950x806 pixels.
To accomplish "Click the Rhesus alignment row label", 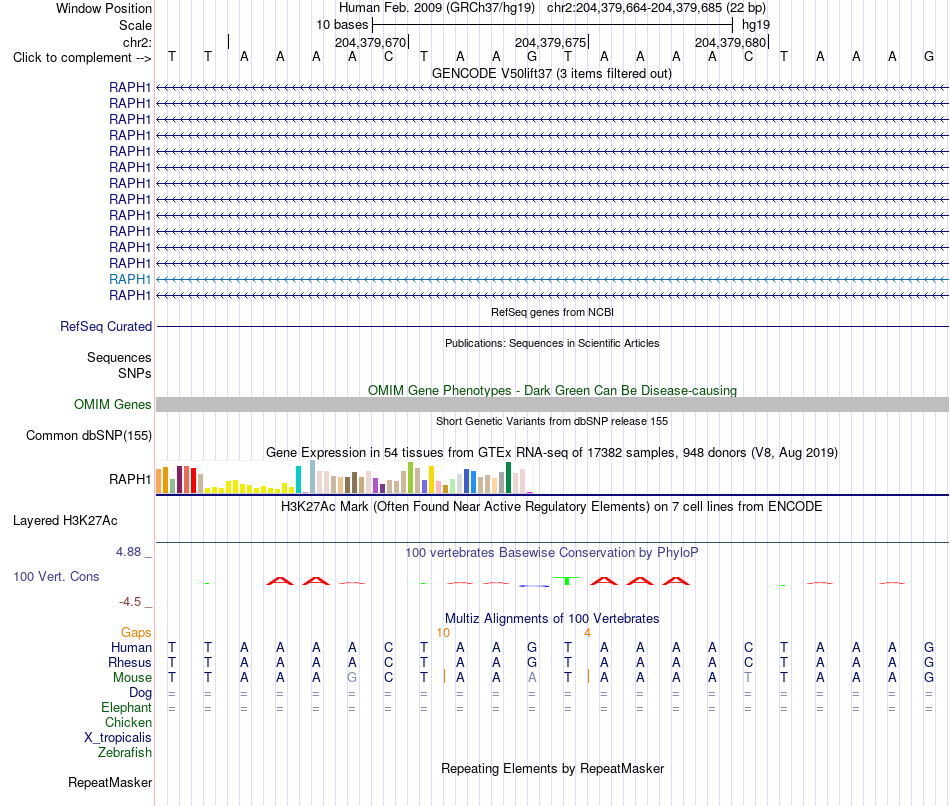I will point(130,662).
